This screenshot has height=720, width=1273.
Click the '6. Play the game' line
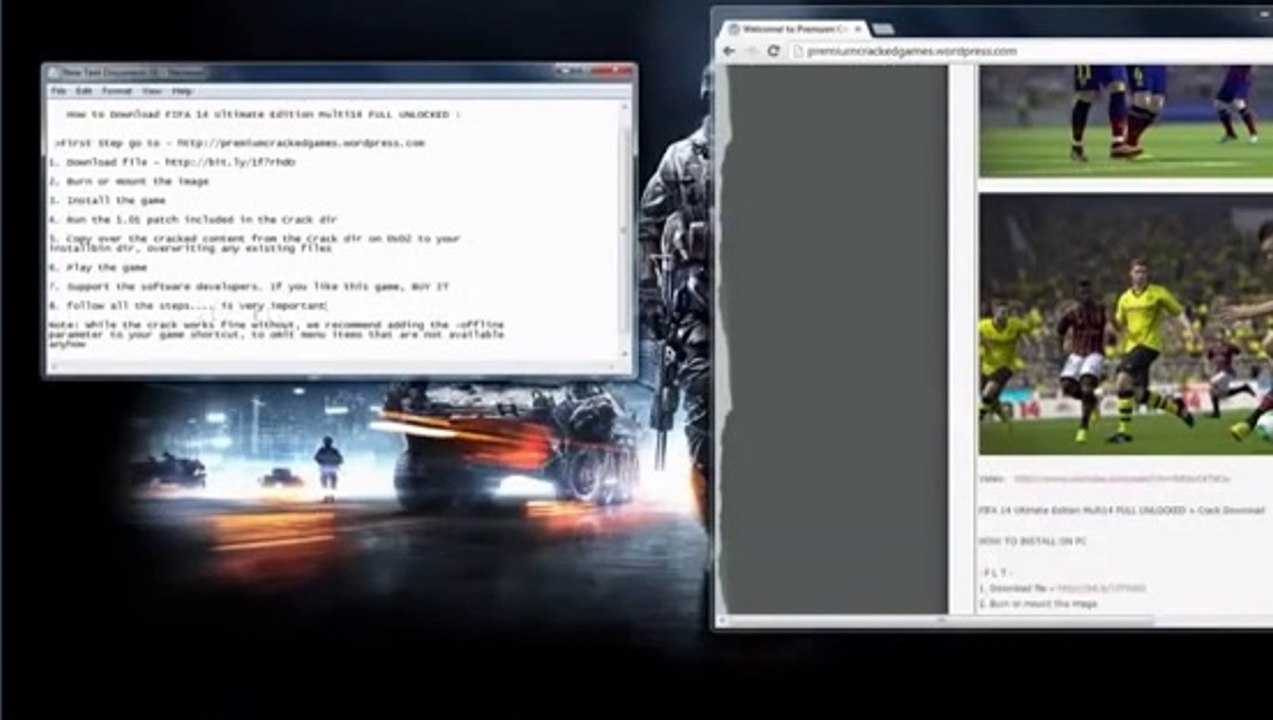98,267
